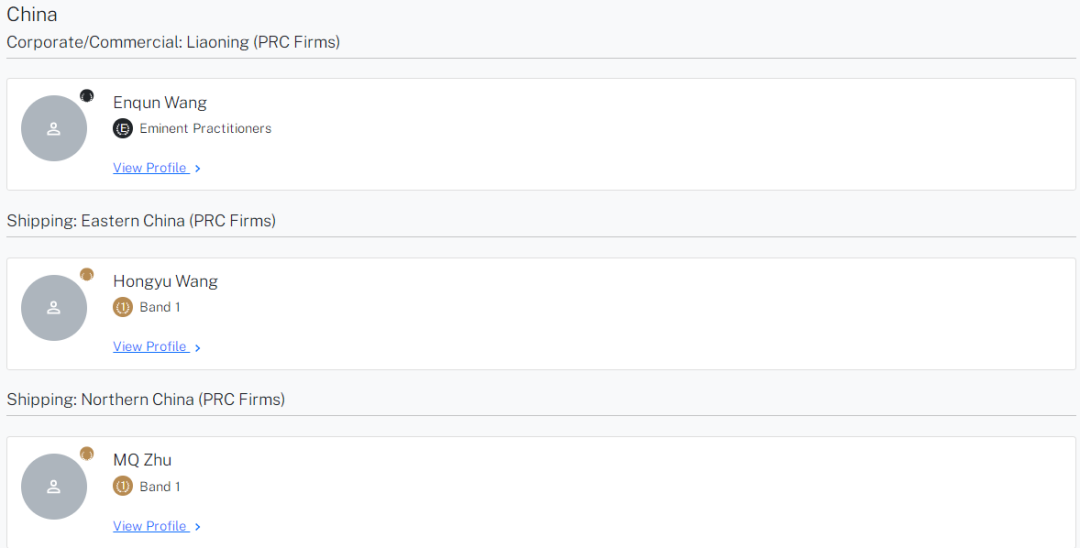Click Hongyu Wang's avatar placeholder
The height and width of the screenshot is (548, 1080).
[x=54, y=308]
